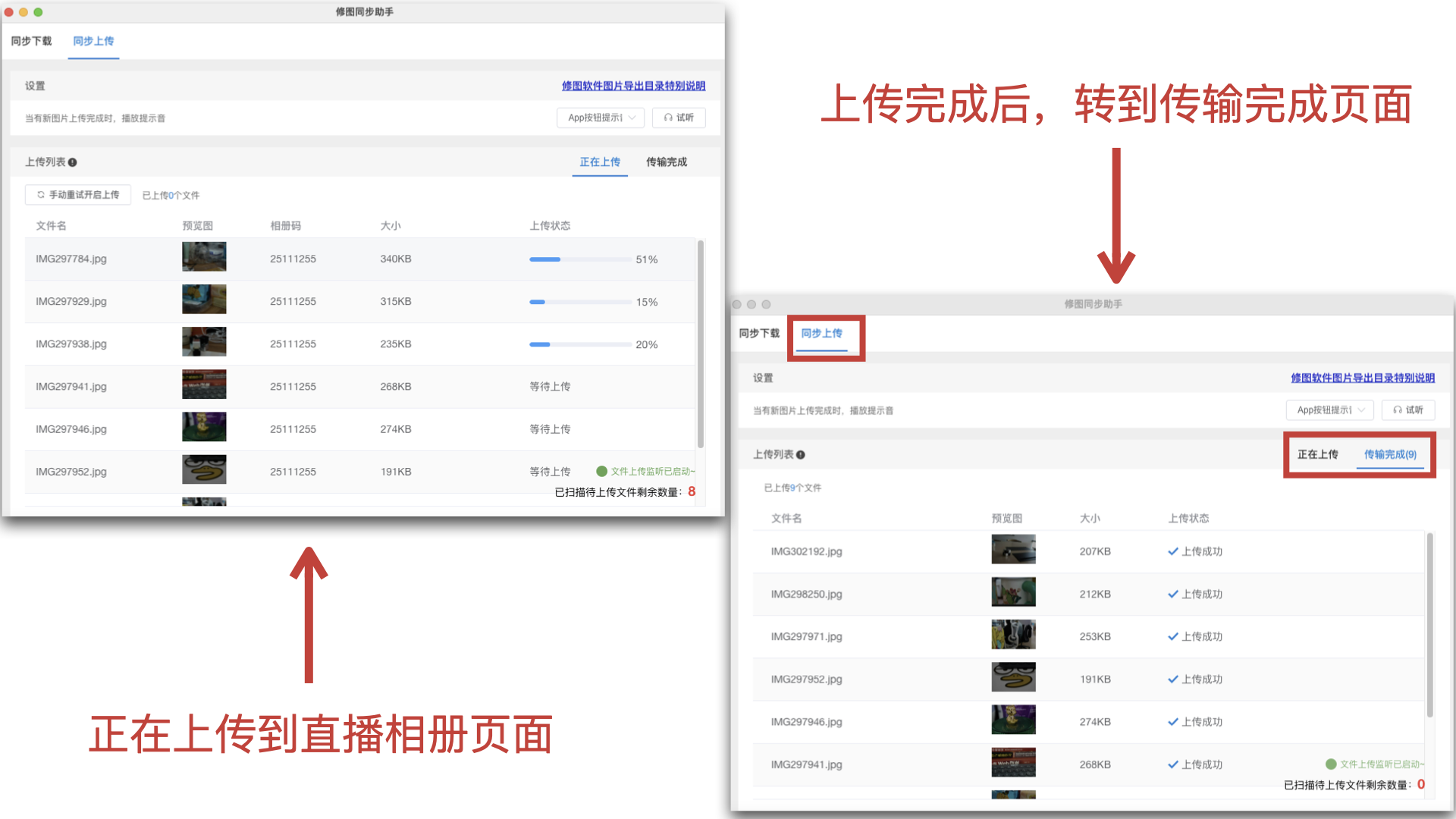Click 等待上传 status of IMG297946.jpg
Screen dimensions: 1456x819
[550, 428]
